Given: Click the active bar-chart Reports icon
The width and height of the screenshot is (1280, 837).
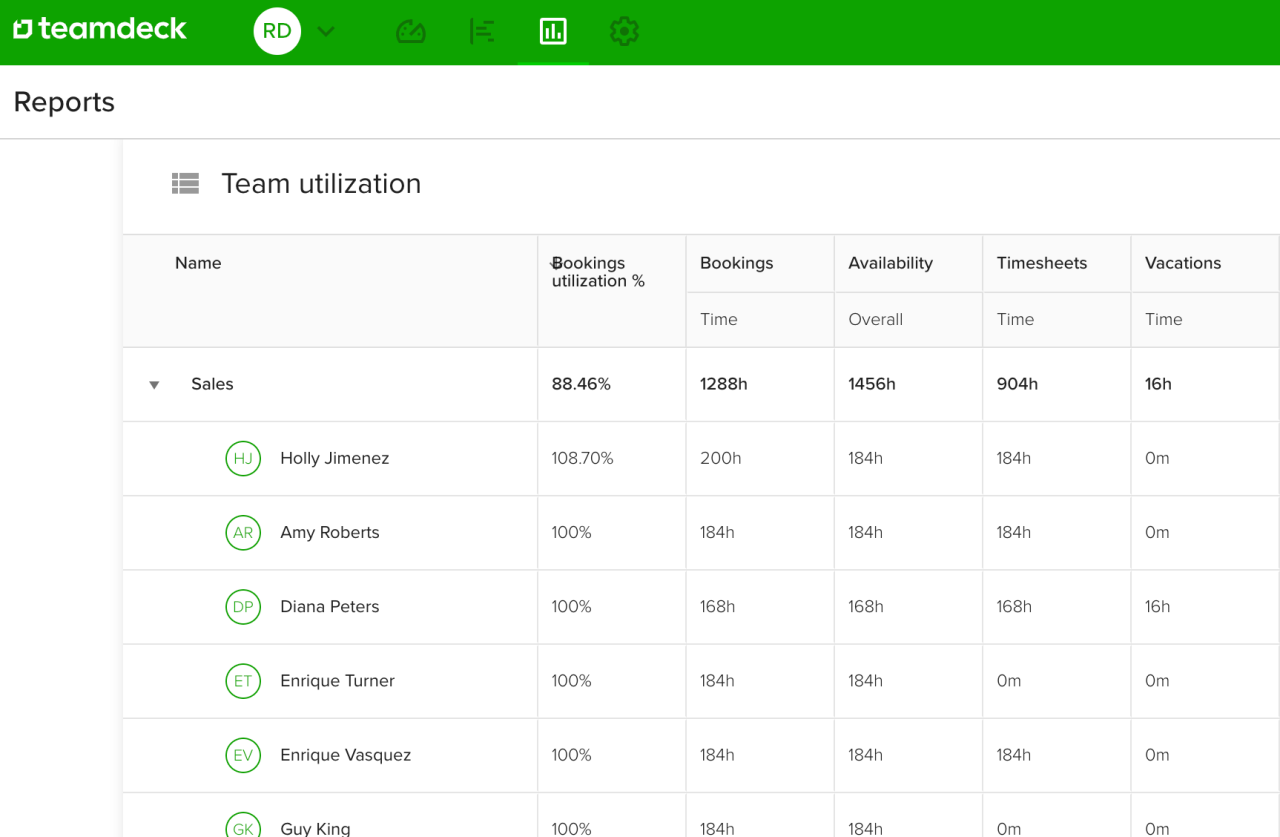Looking at the screenshot, I should pos(553,31).
